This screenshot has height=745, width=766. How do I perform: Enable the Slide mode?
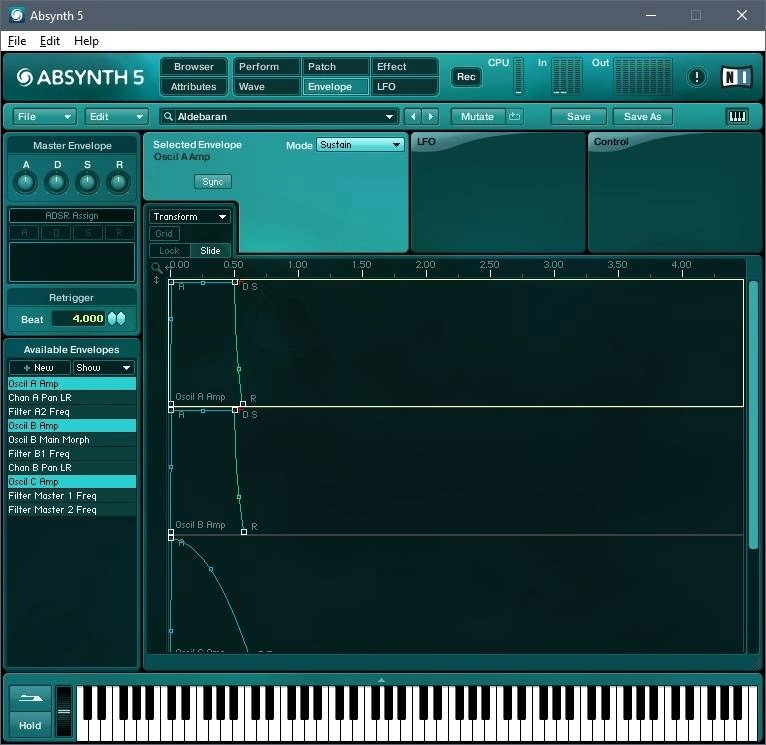click(x=210, y=251)
